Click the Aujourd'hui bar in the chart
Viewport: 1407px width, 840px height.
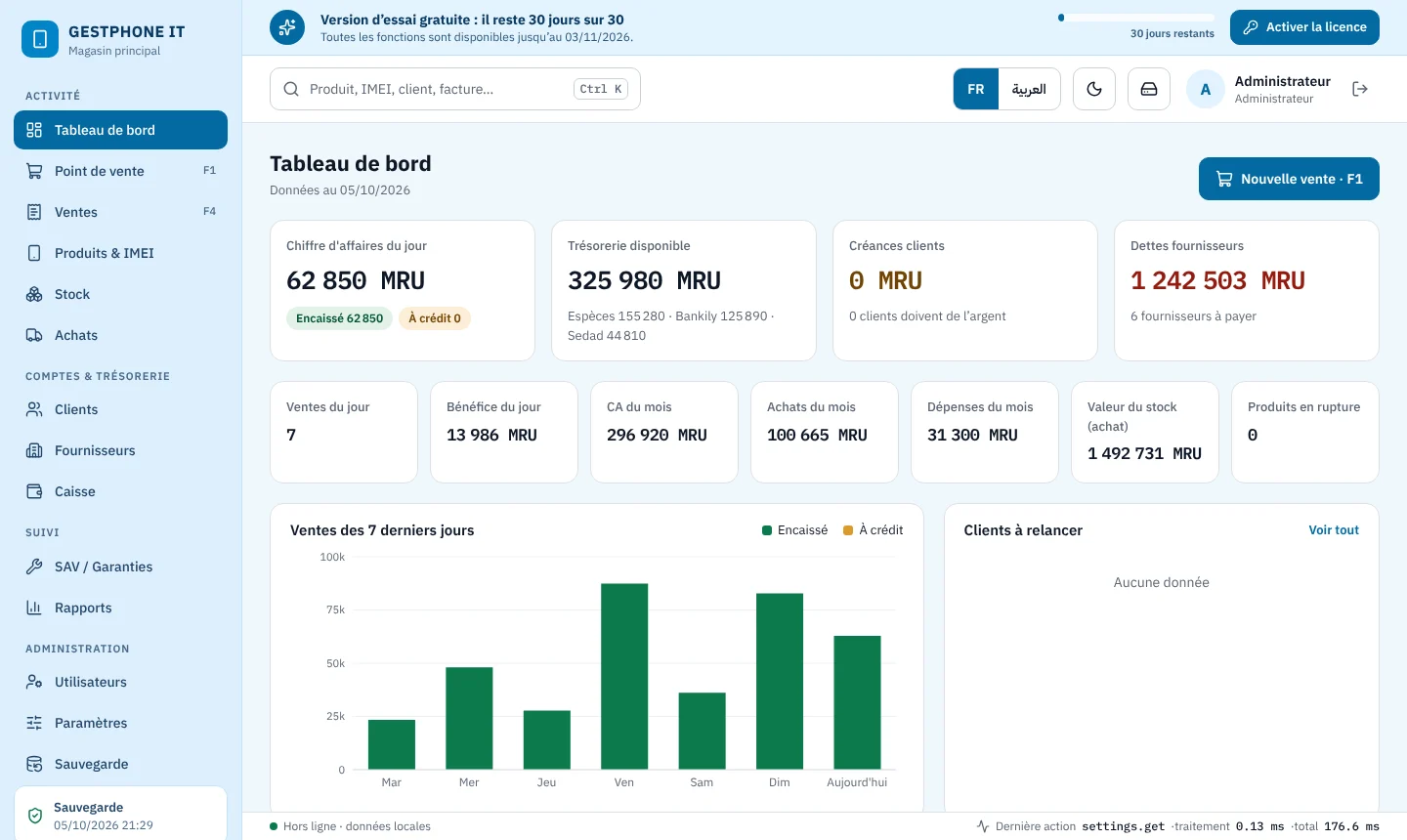[x=857, y=702]
